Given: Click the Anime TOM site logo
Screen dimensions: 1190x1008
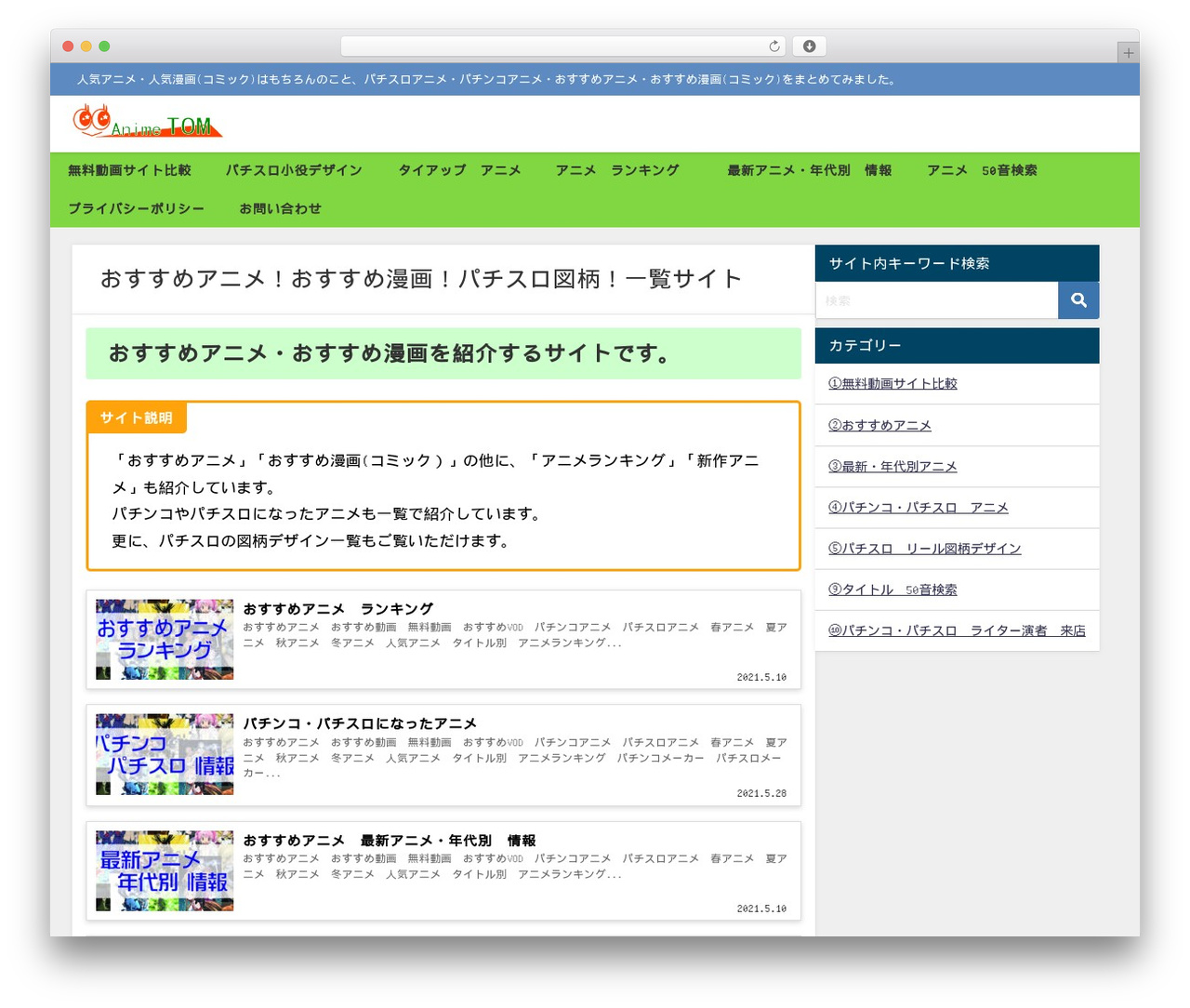Looking at the screenshot, I should [147, 121].
